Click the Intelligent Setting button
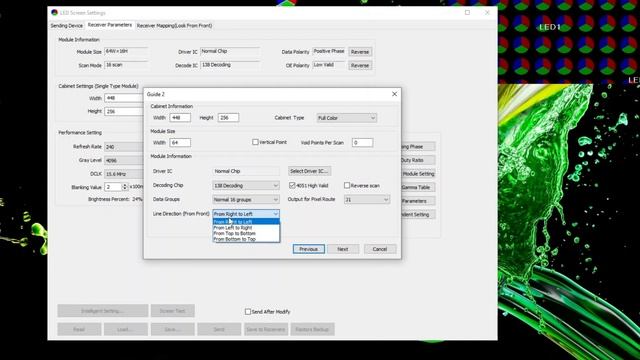640x360 pixels. (102, 311)
